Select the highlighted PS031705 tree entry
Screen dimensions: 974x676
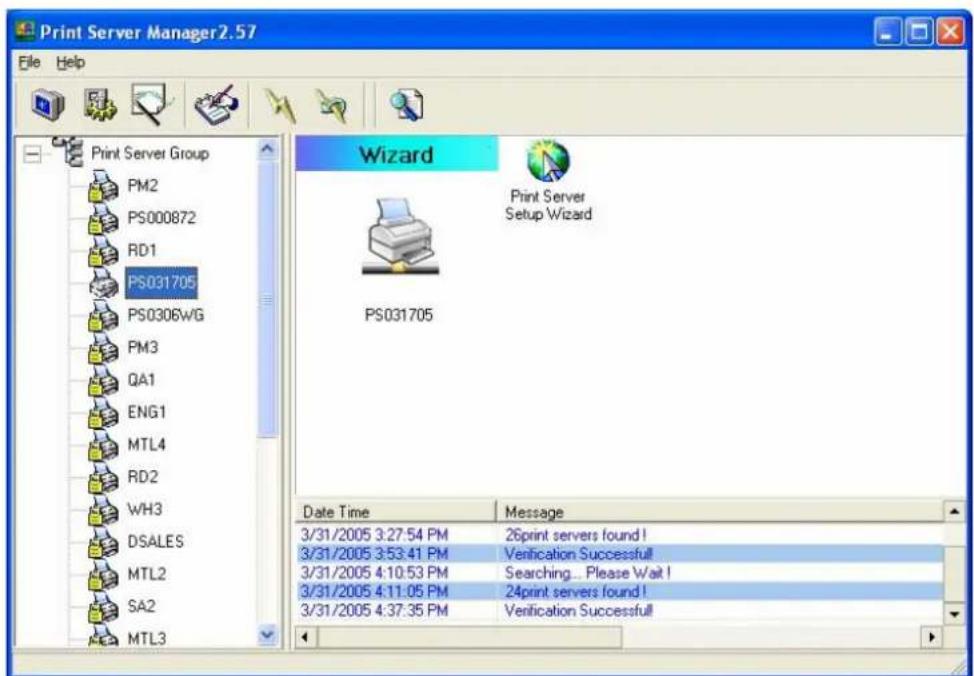click(x=161, y=283)
